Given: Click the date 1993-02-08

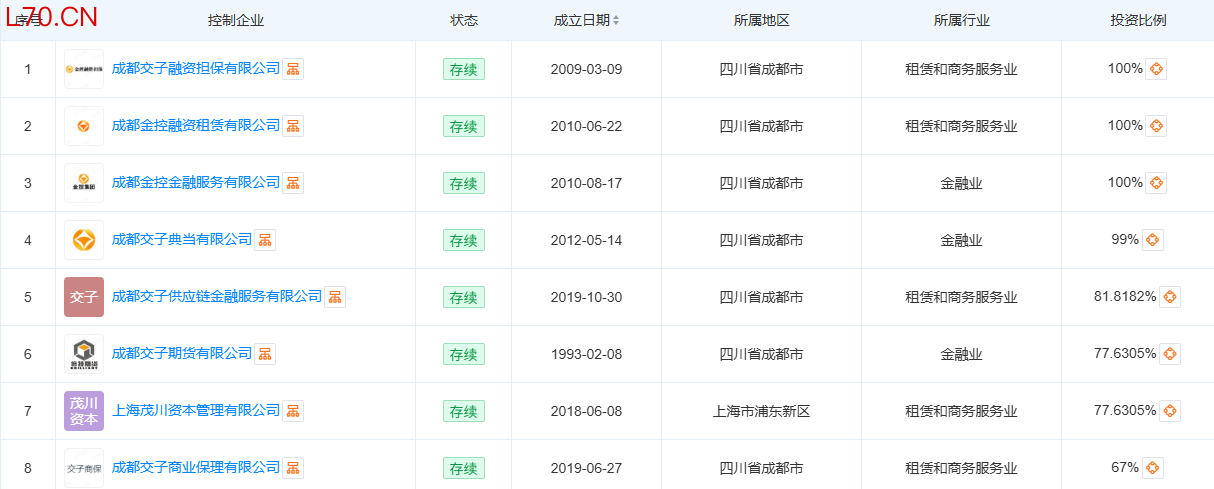Looking at the screenshot, I should pyautogui.click(x=586, y=354).
